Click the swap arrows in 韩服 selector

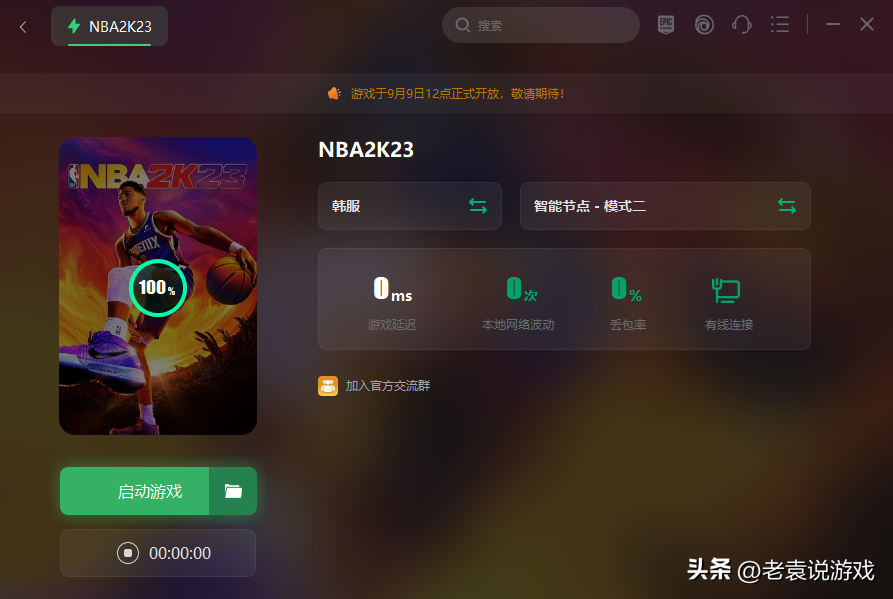[x=478, y=206]
